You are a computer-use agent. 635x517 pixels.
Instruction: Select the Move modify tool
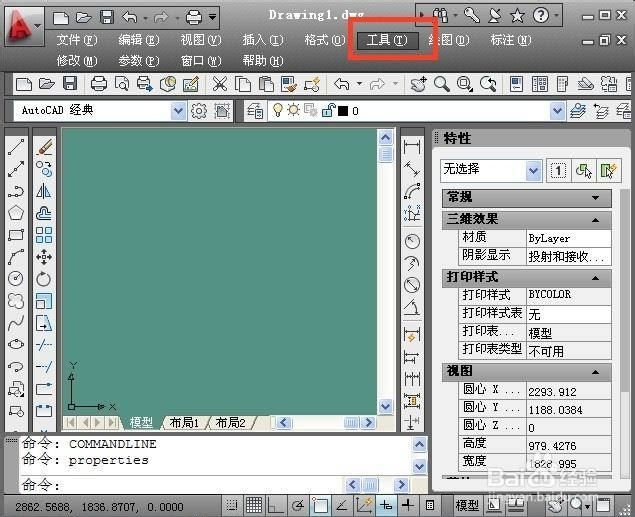[44, 257]
